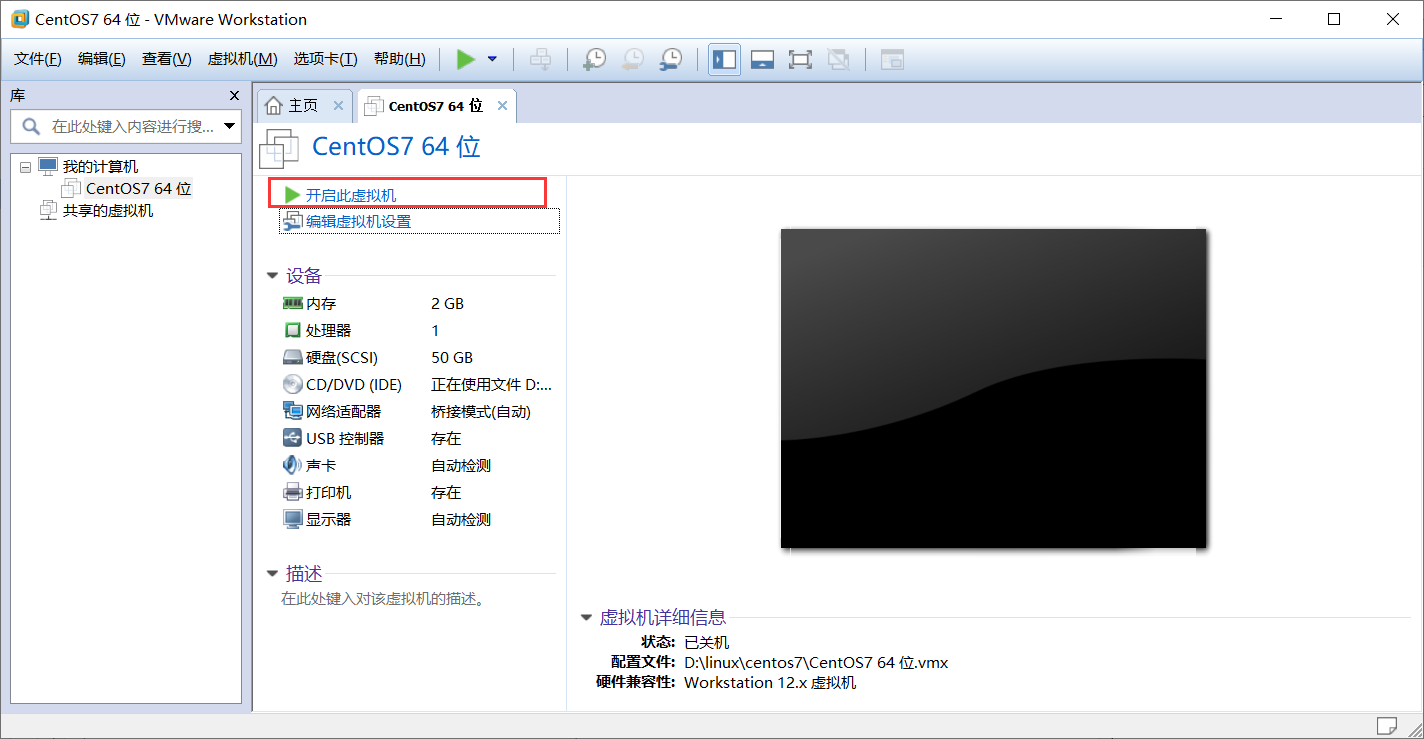The height and width of the screenshot is (739, 1424).
Task: Click the .vmx config file path
Action: 816,662
